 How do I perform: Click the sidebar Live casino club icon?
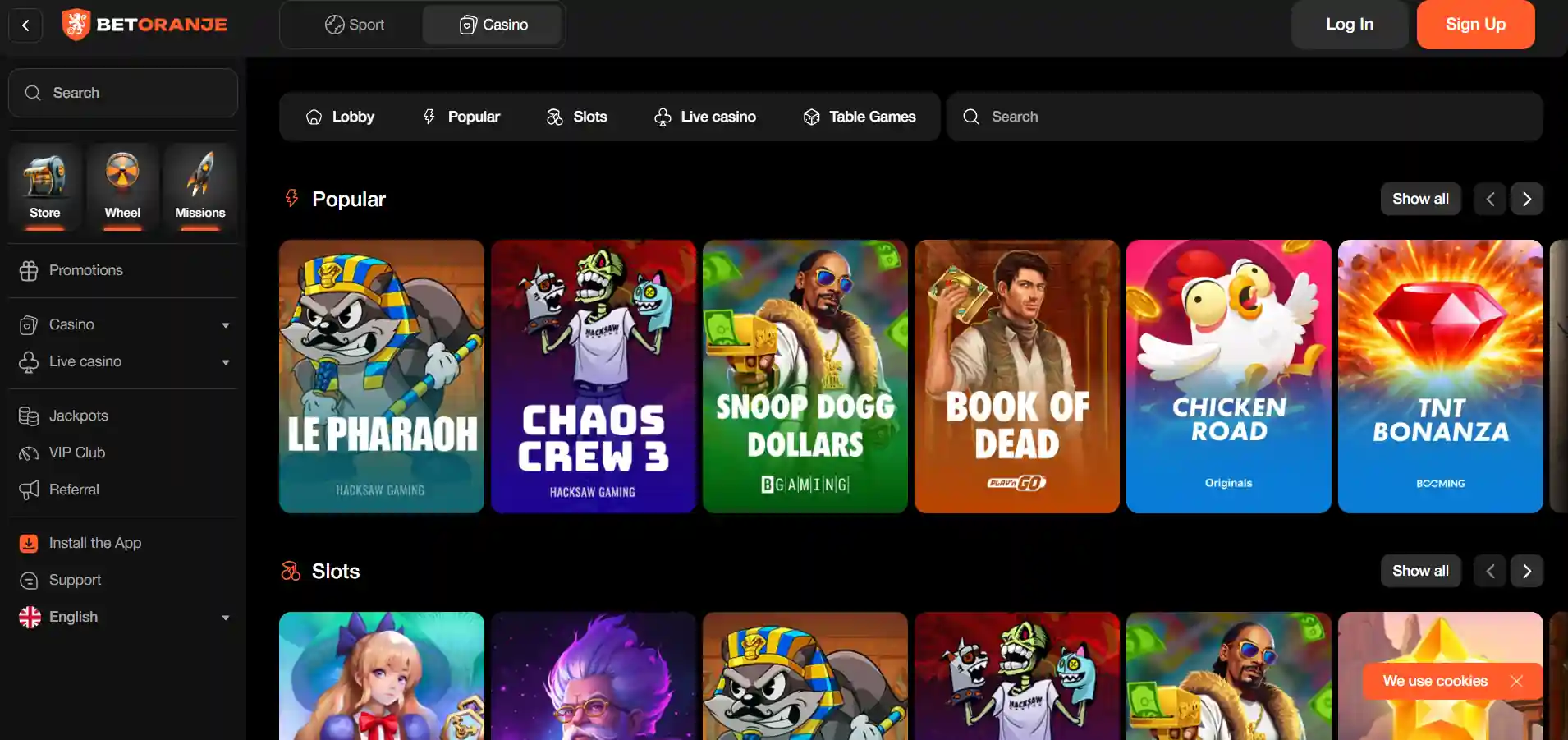pos(29,362)
